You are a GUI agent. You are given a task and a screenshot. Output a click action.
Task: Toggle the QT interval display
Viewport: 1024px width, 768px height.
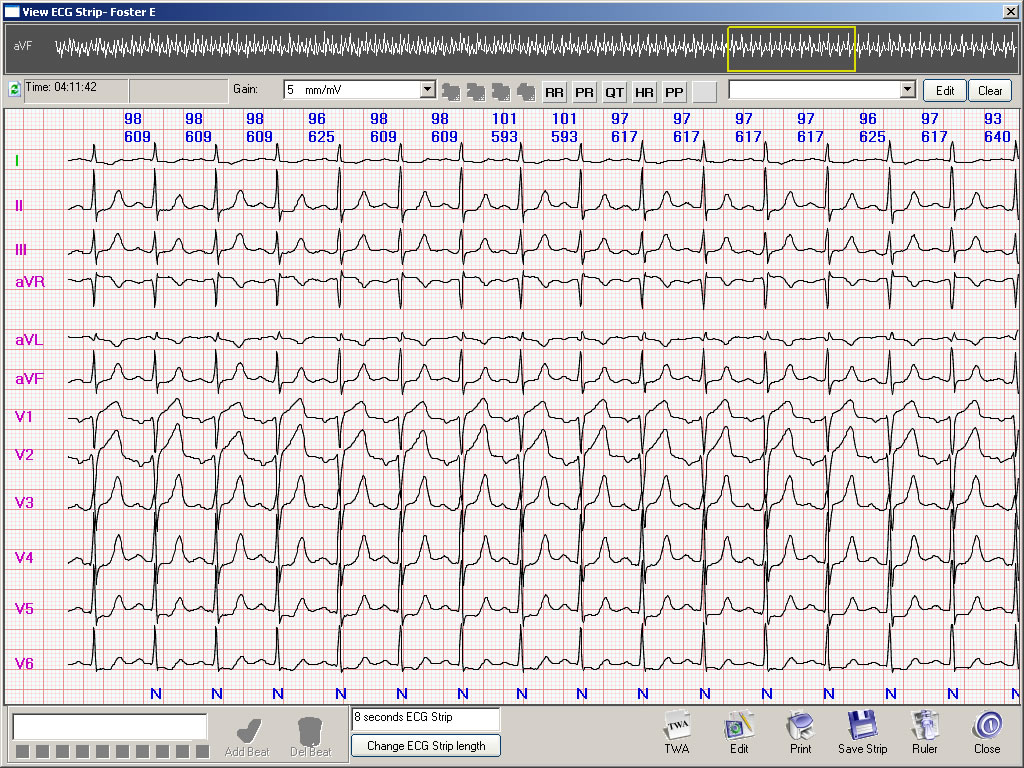coord(614,91)
